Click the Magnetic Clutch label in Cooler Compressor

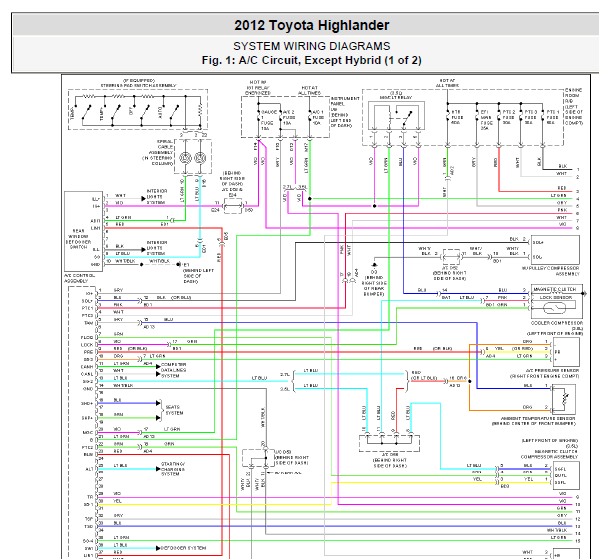pos(554,289)
